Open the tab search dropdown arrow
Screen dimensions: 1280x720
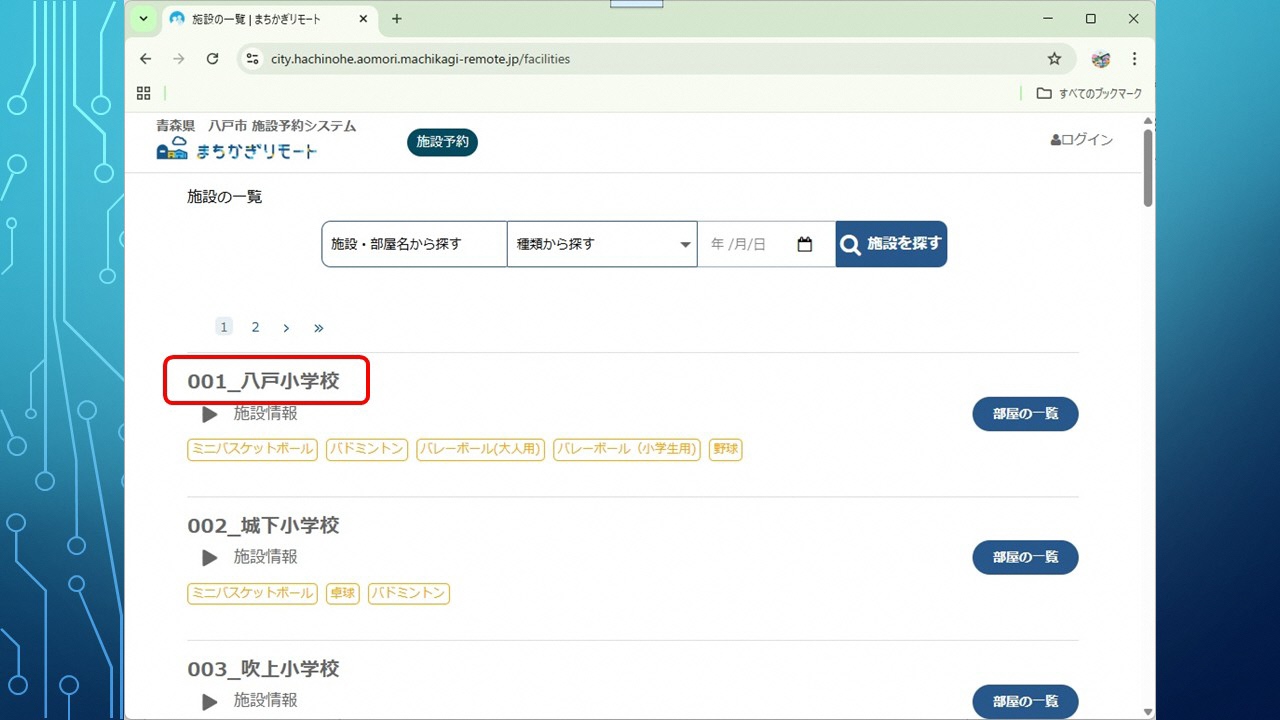143,19
